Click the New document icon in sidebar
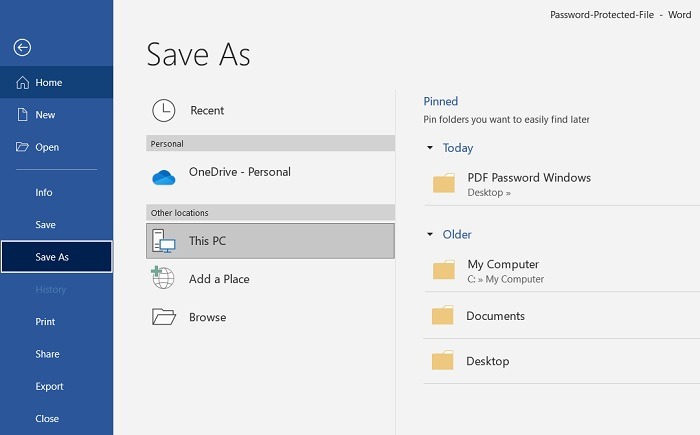Screen dimensions: 700x435 (22, 115)
